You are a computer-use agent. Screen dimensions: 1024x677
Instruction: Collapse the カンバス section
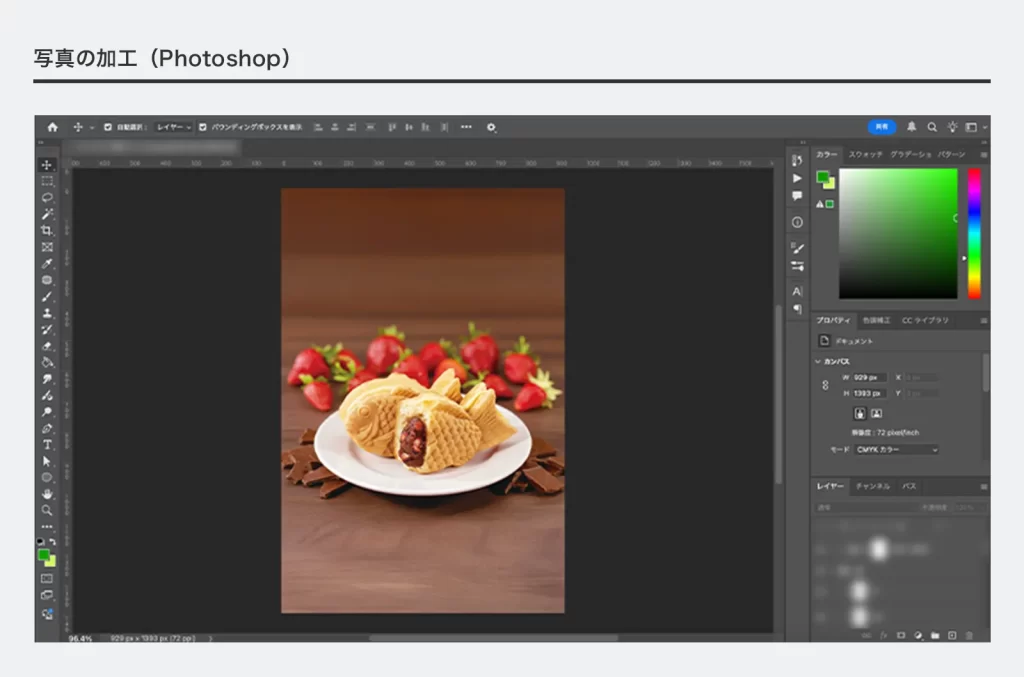pyautogui.click(x=818, y=361)
